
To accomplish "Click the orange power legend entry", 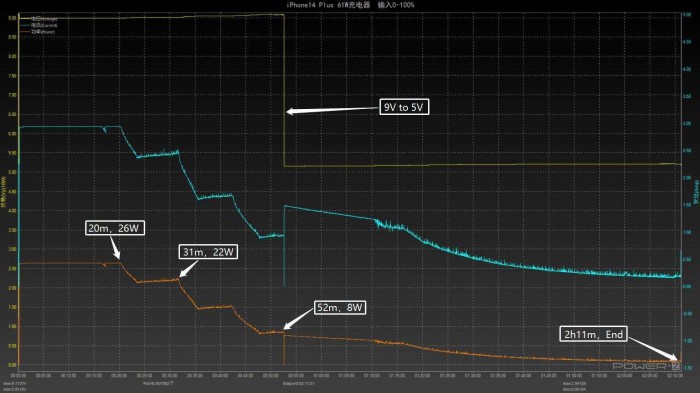I will coord(38,32).
